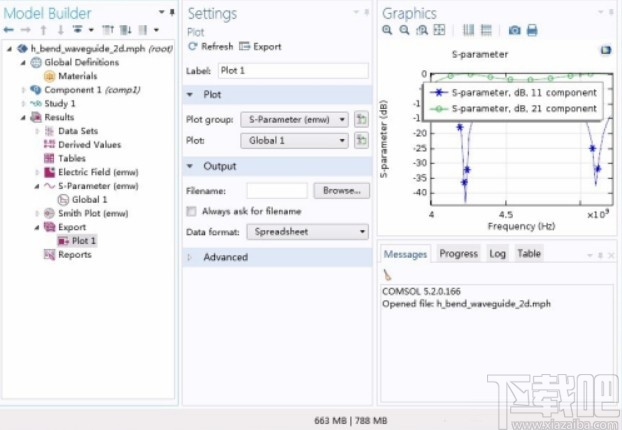The image size is (622, 430).
Task: Open Model Builder window menu arrow
Action: click(161, 12)
